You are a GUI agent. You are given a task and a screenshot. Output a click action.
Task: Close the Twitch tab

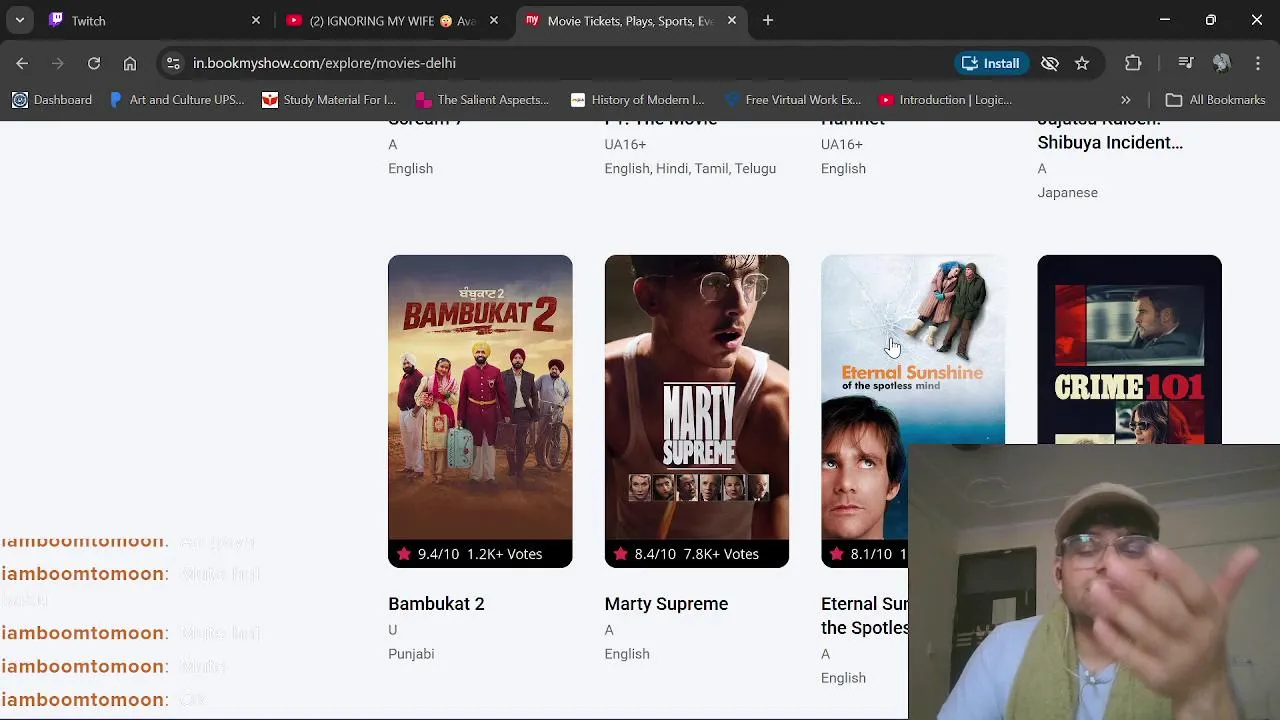(256, 20)
